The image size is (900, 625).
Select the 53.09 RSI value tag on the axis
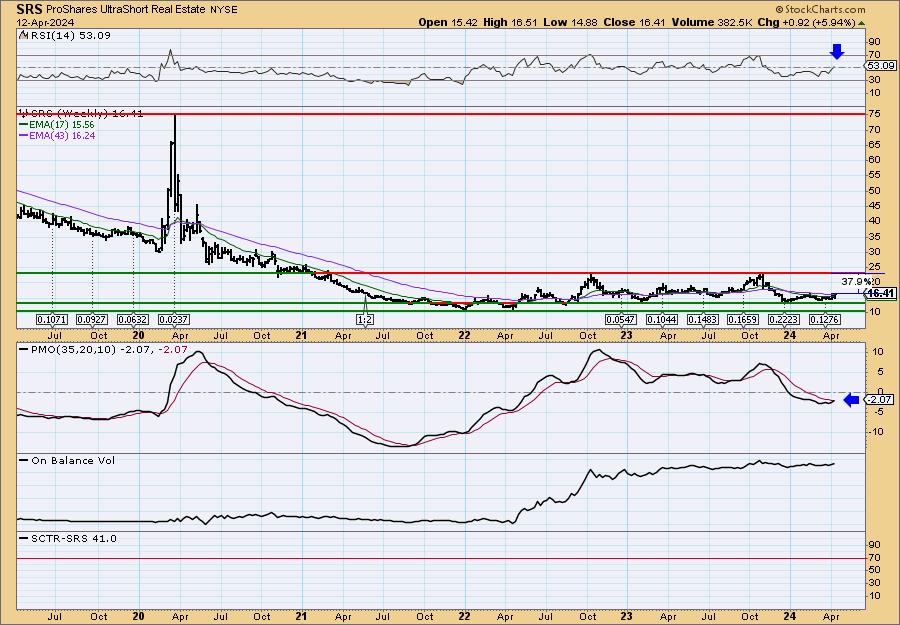[882, 66]
